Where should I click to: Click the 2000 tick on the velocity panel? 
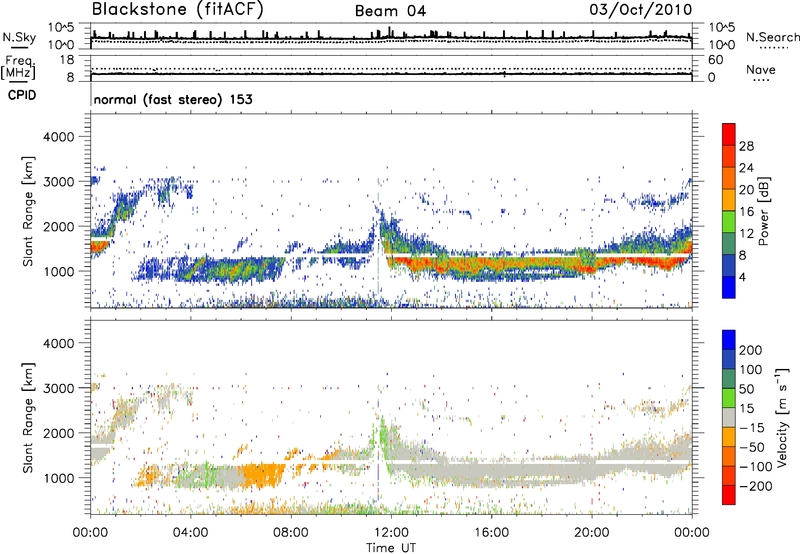pyautogui.click(x=59, y=433)
